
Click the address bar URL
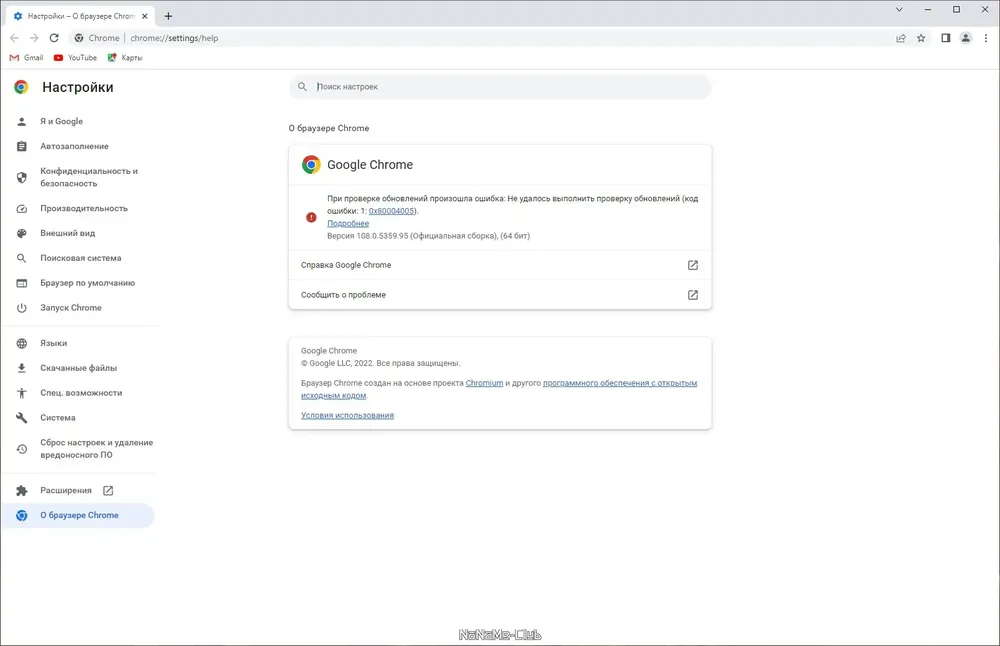point(174,38)
